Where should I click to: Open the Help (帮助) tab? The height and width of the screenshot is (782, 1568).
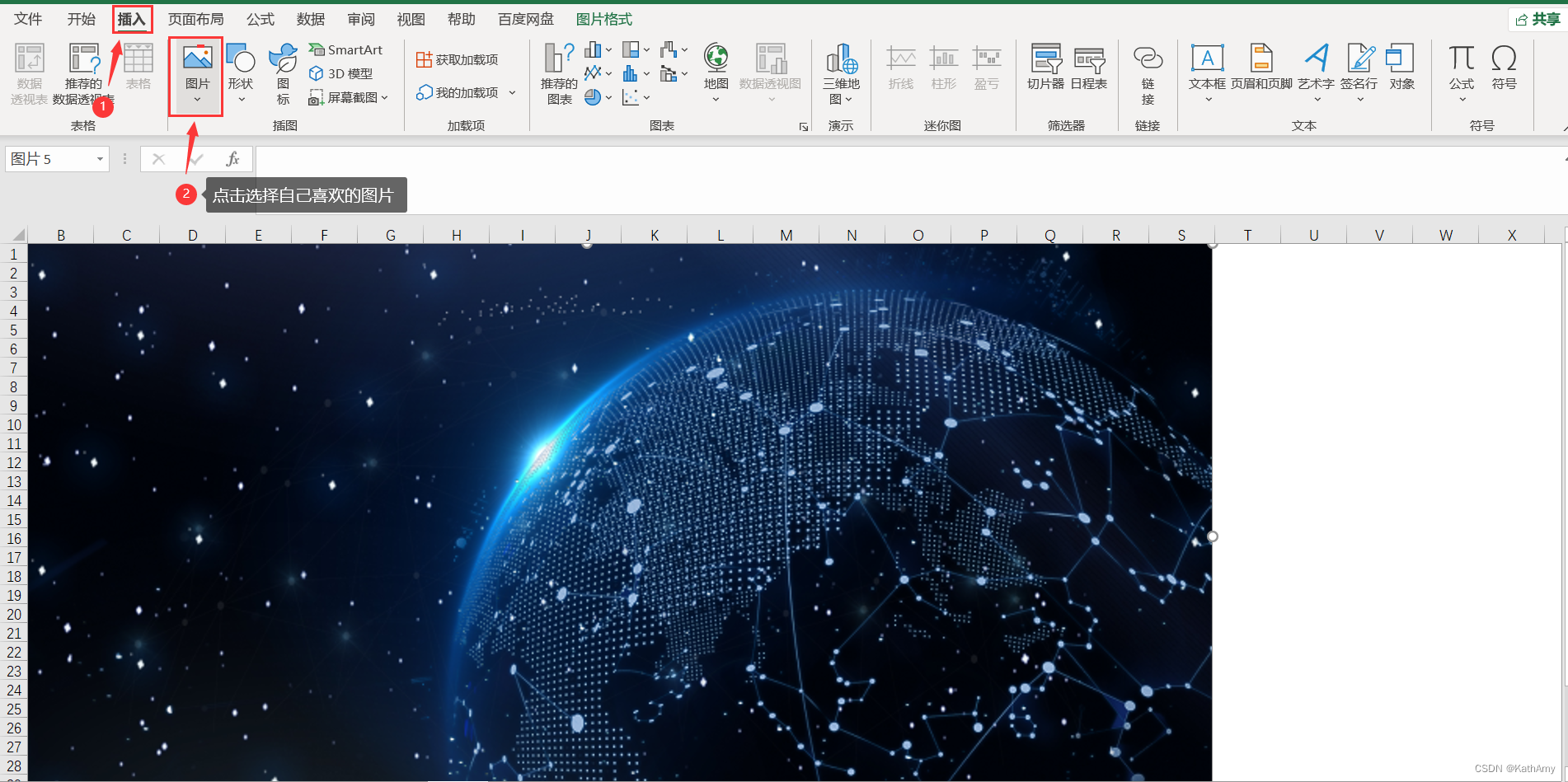tap(462, 19)
